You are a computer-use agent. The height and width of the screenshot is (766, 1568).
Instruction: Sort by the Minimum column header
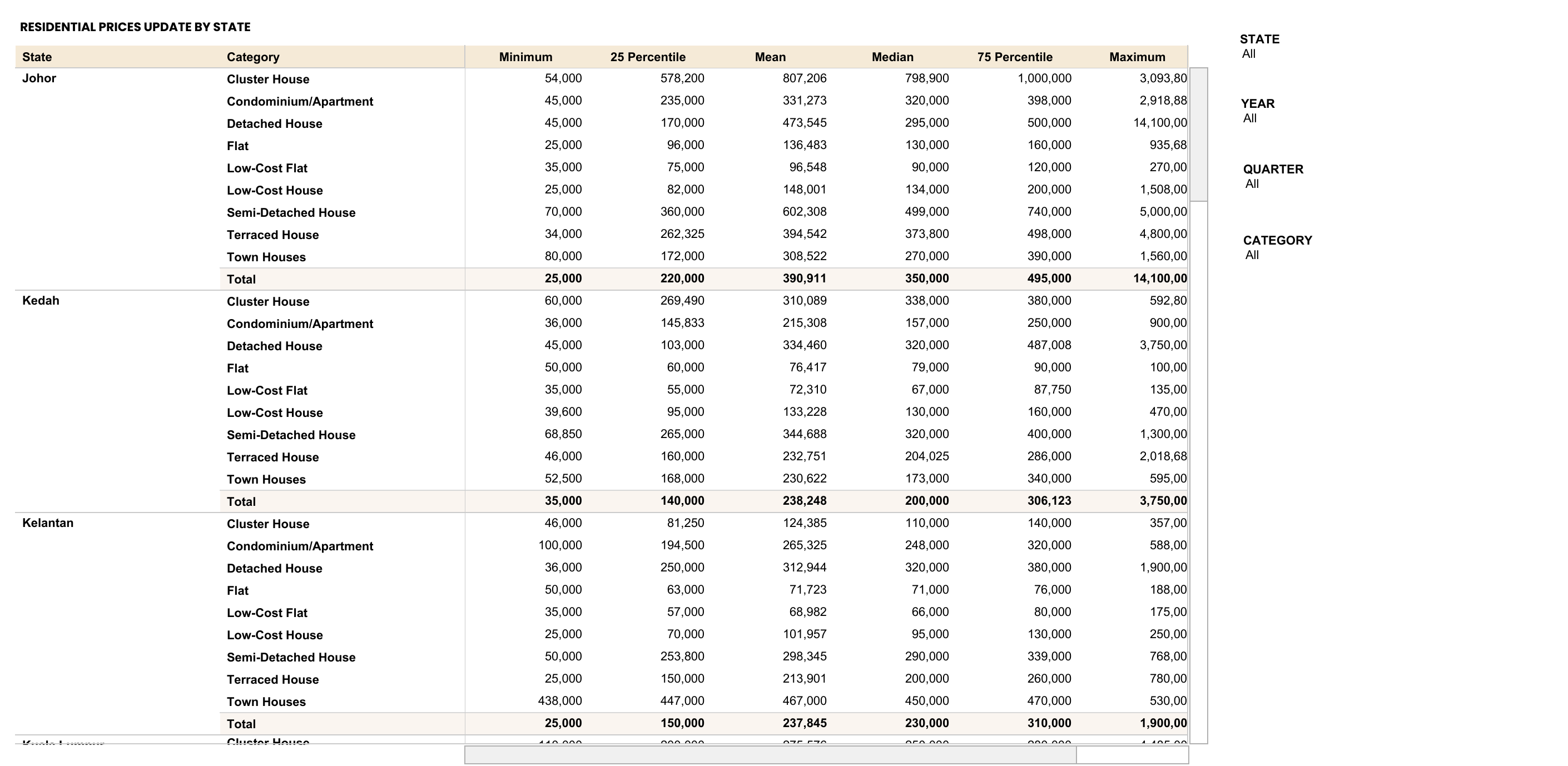pos(527,57)
